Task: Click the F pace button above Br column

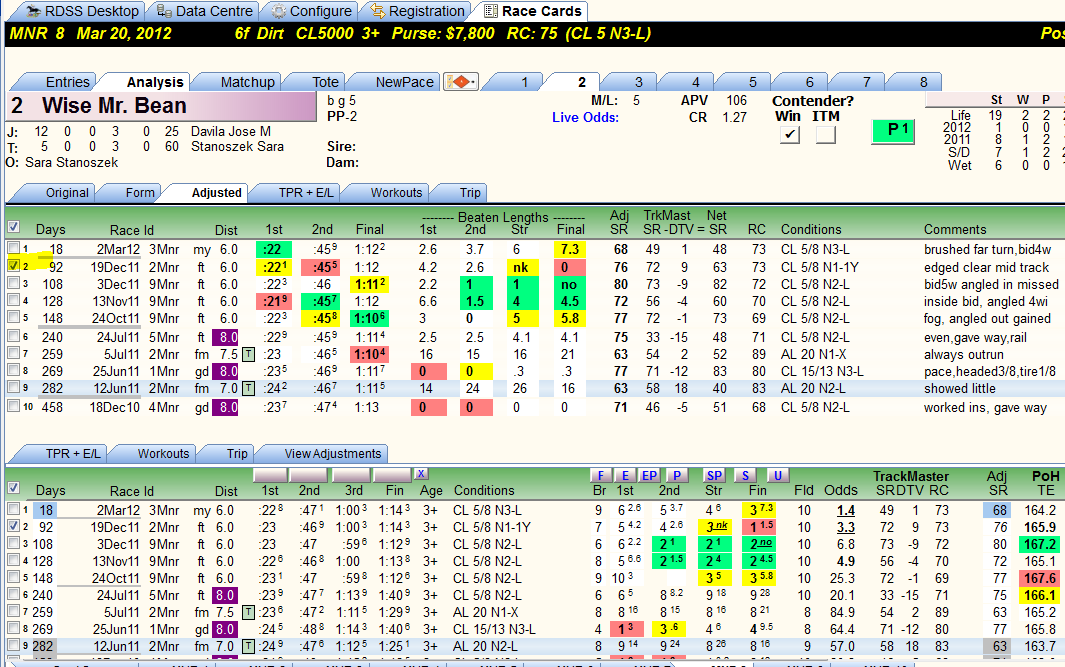Action: point(600,475)
